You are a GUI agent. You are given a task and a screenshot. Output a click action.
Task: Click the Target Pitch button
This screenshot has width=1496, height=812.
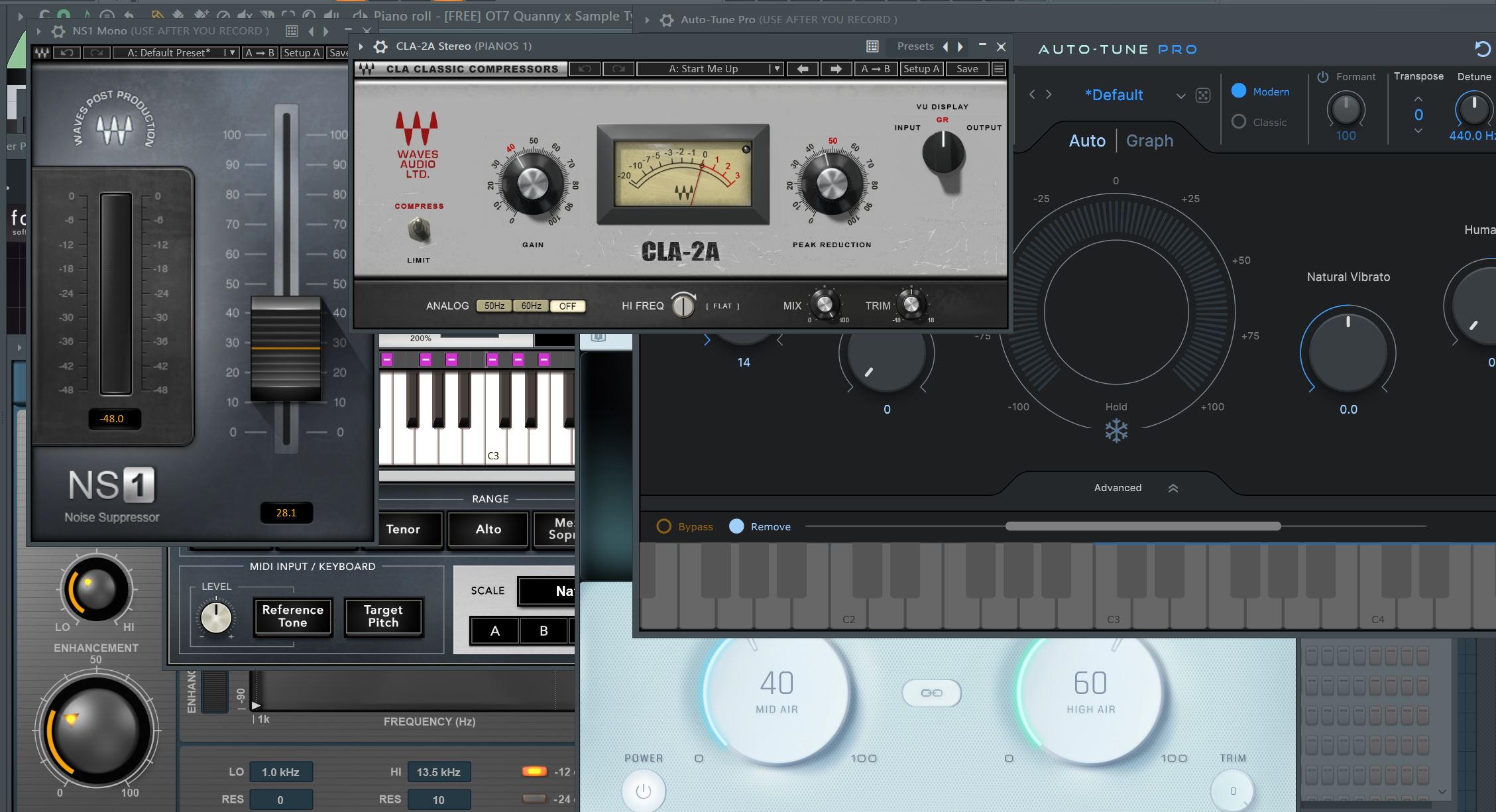(383, 616)
